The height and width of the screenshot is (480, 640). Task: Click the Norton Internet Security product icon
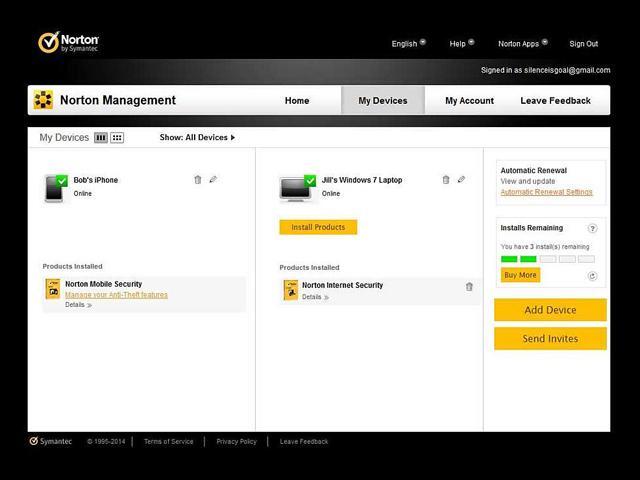pos(291,290)
